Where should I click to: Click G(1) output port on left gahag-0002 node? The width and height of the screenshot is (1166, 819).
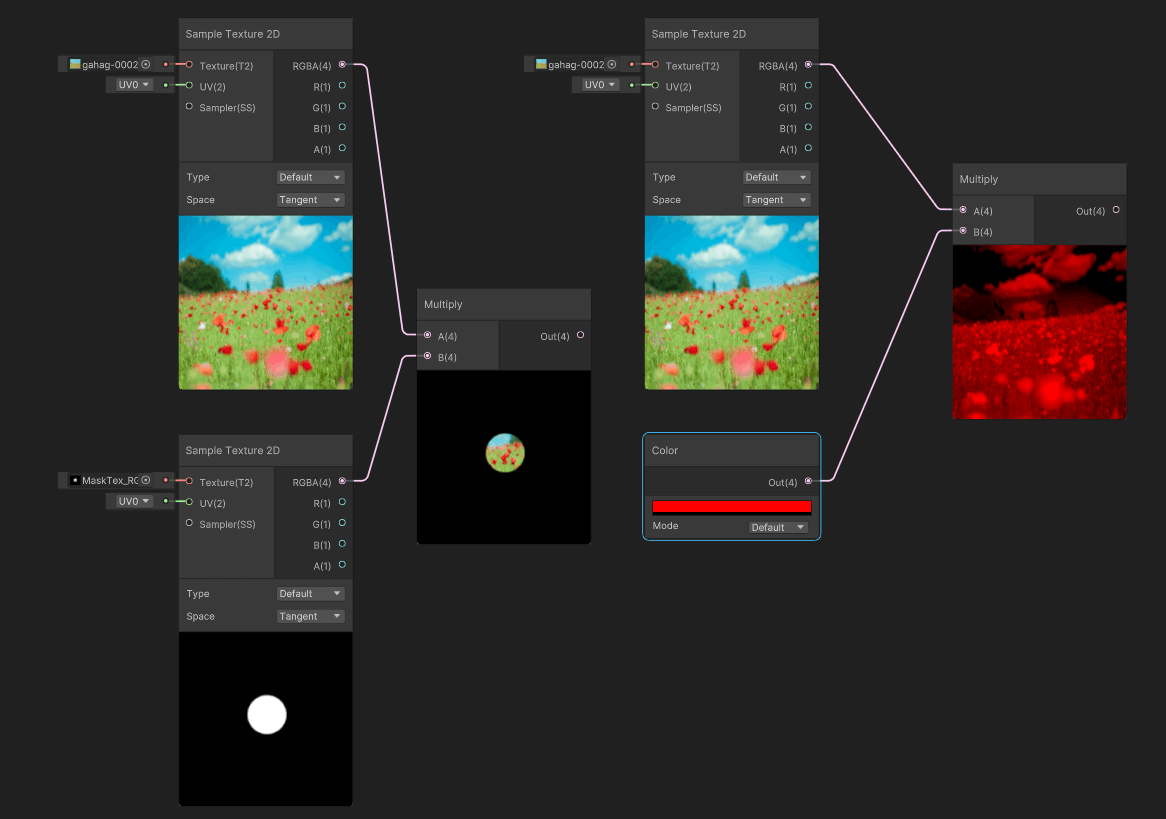[x=342, y=106]
